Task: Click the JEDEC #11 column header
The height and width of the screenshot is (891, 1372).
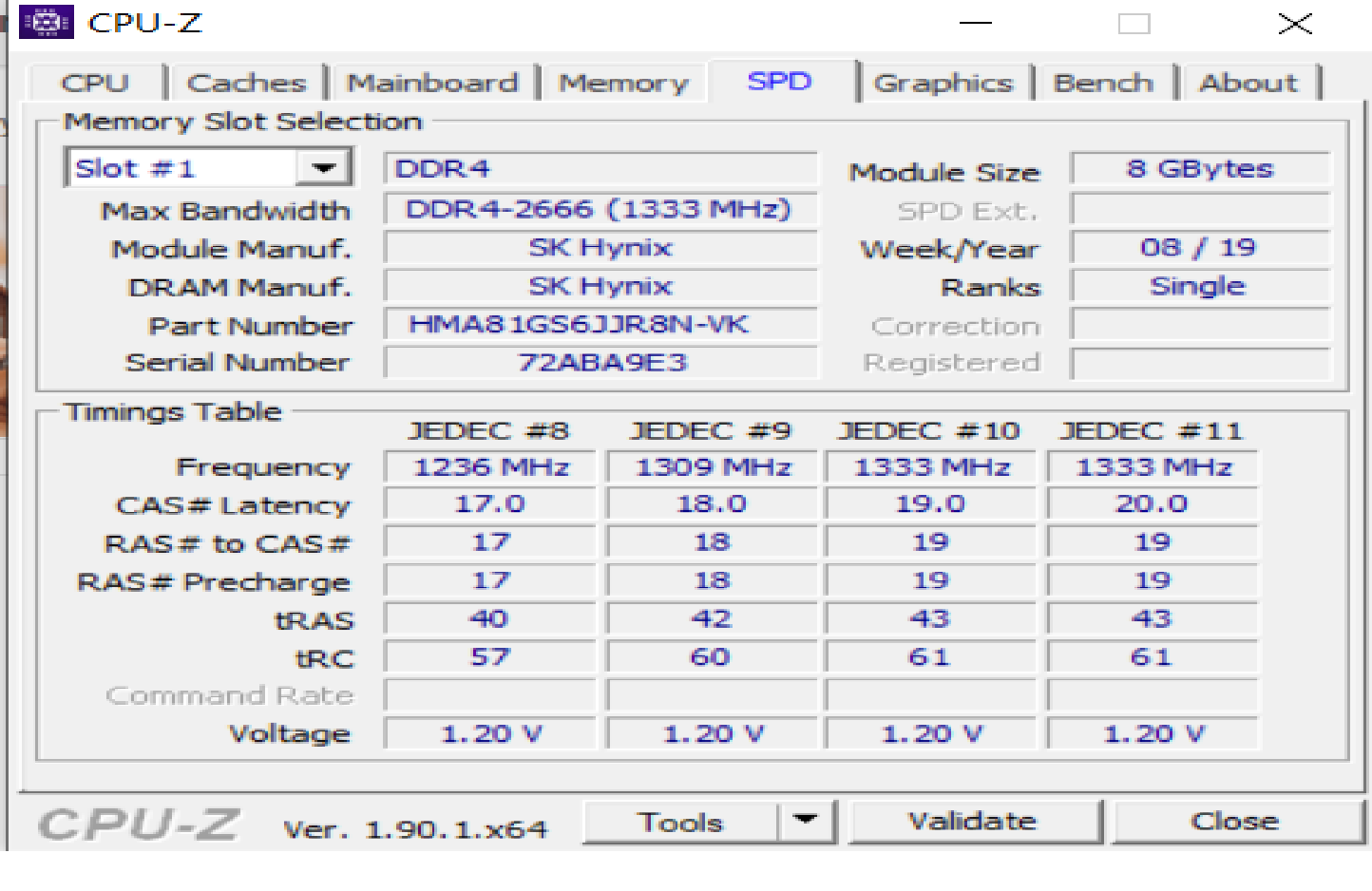Action: [x=1152, y=430]
